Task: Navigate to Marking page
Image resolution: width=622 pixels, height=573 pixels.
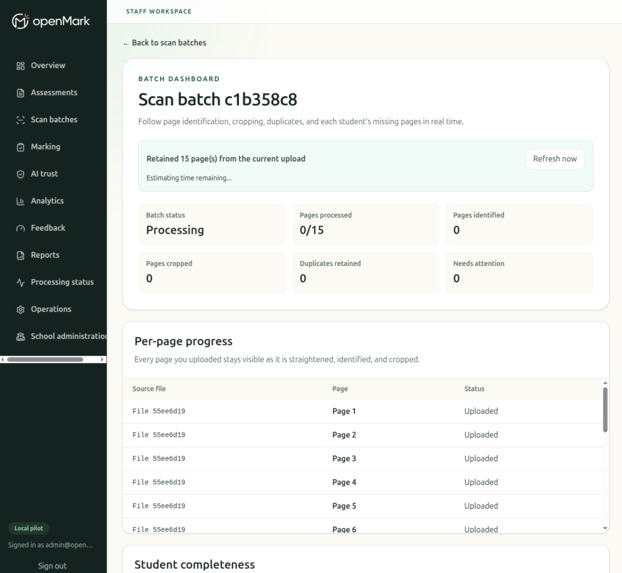Action: 46,146
